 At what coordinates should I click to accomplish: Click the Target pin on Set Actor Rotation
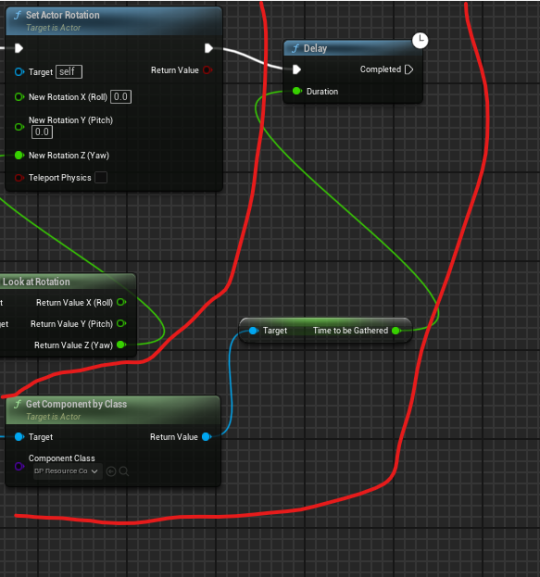click(x=19, y=72)
